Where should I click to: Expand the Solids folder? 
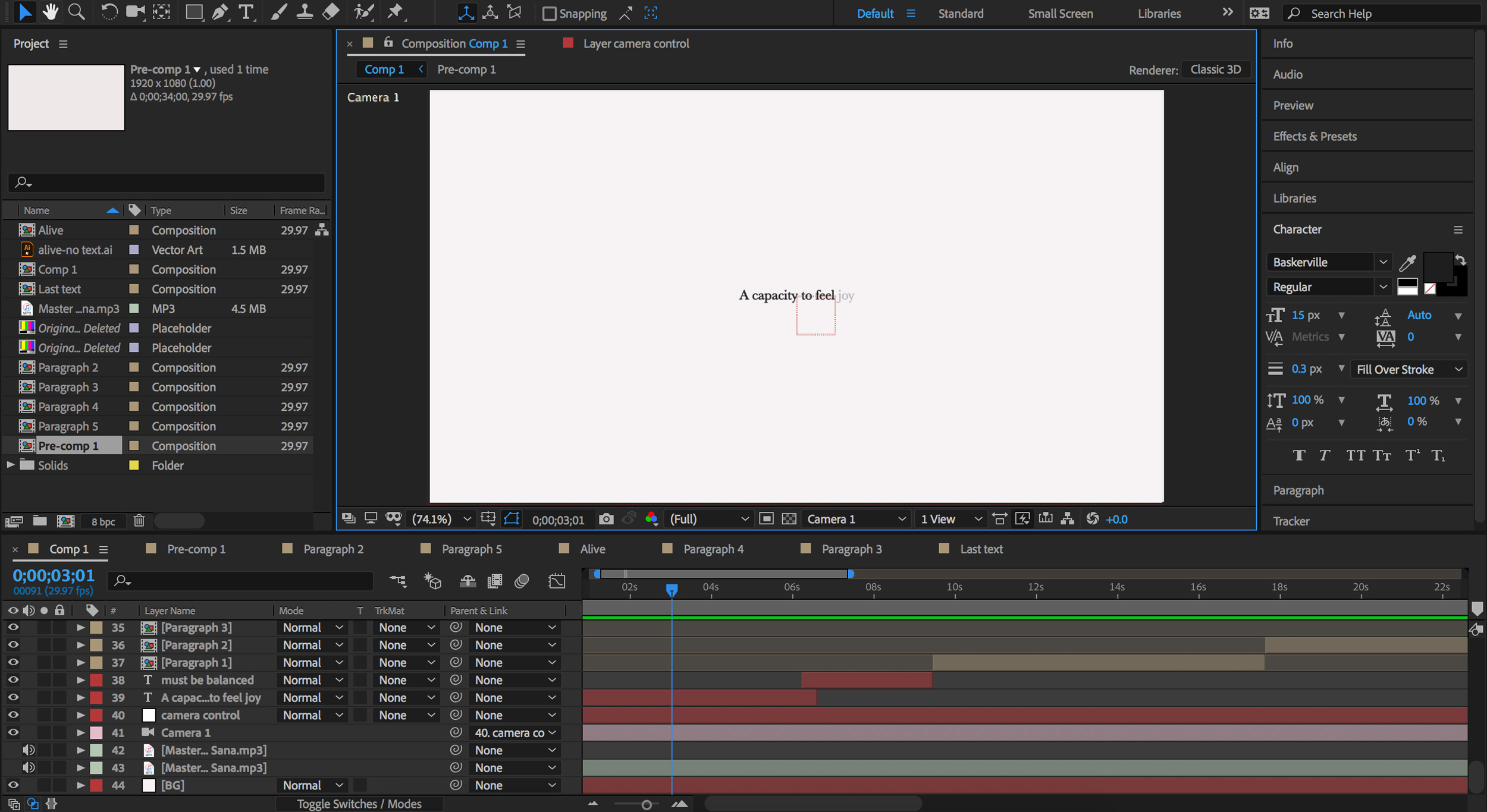pyautogui.click(x=10, y=465)
